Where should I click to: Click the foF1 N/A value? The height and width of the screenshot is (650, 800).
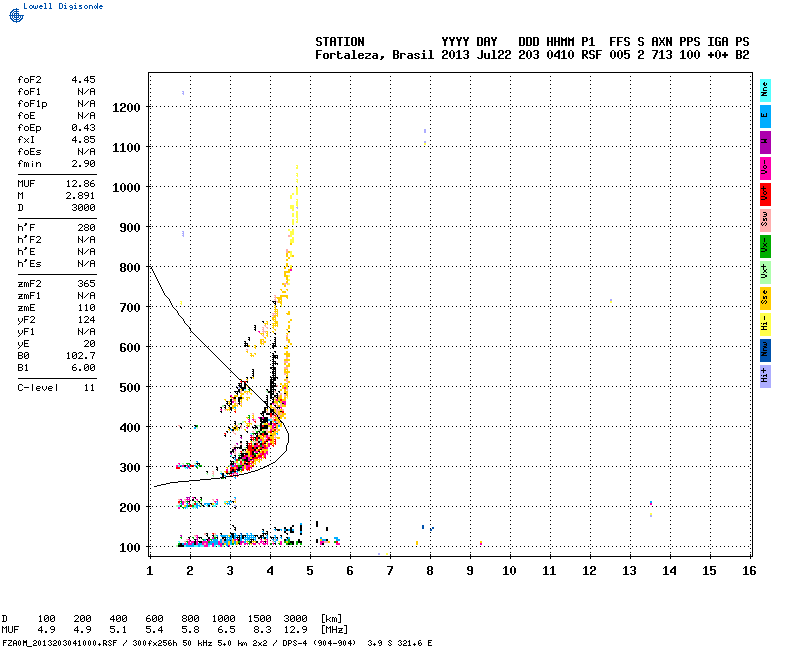click(86, 92)
